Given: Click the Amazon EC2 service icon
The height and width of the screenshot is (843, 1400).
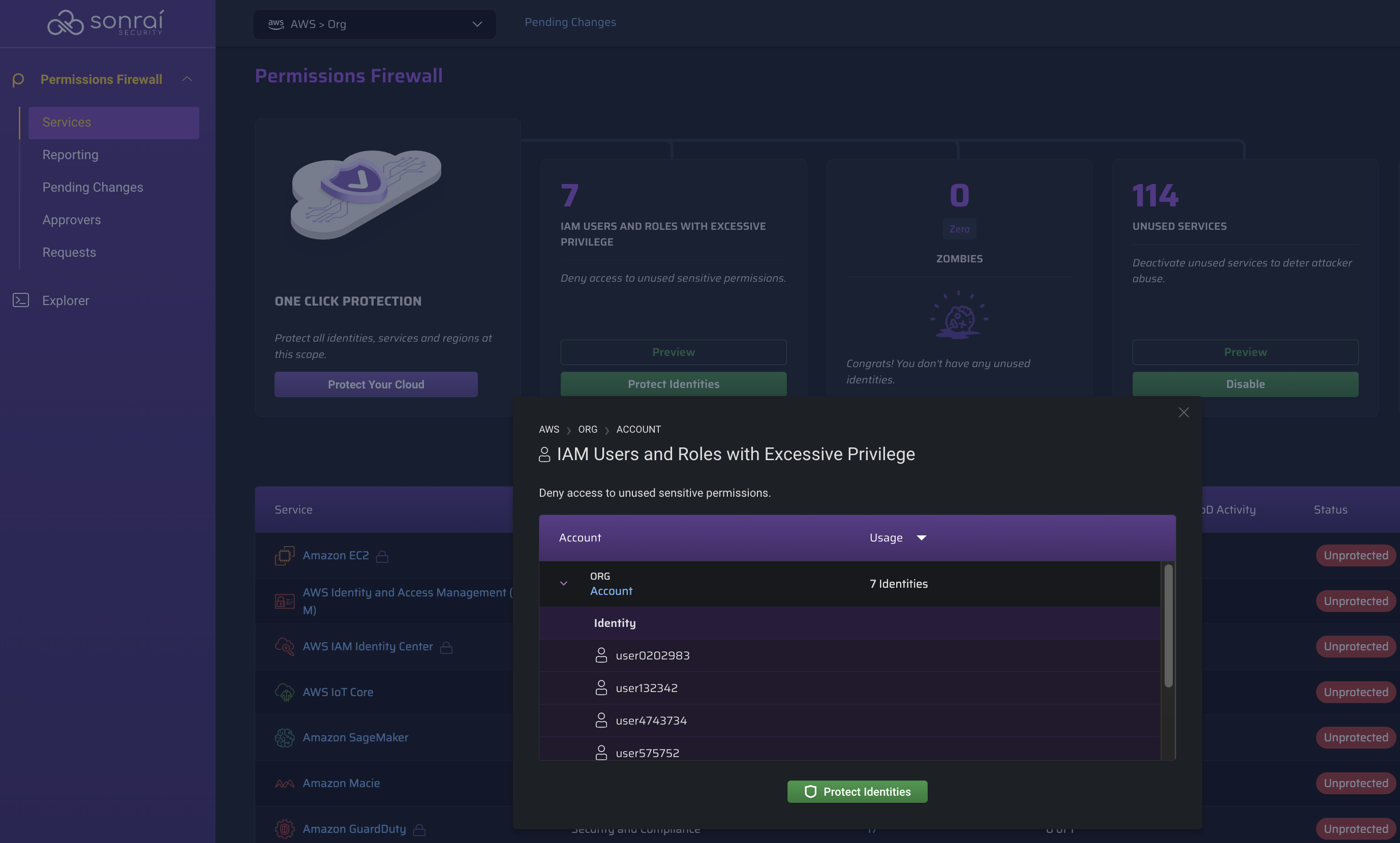Looking at the screenshot, I should (x=285, y=556).
